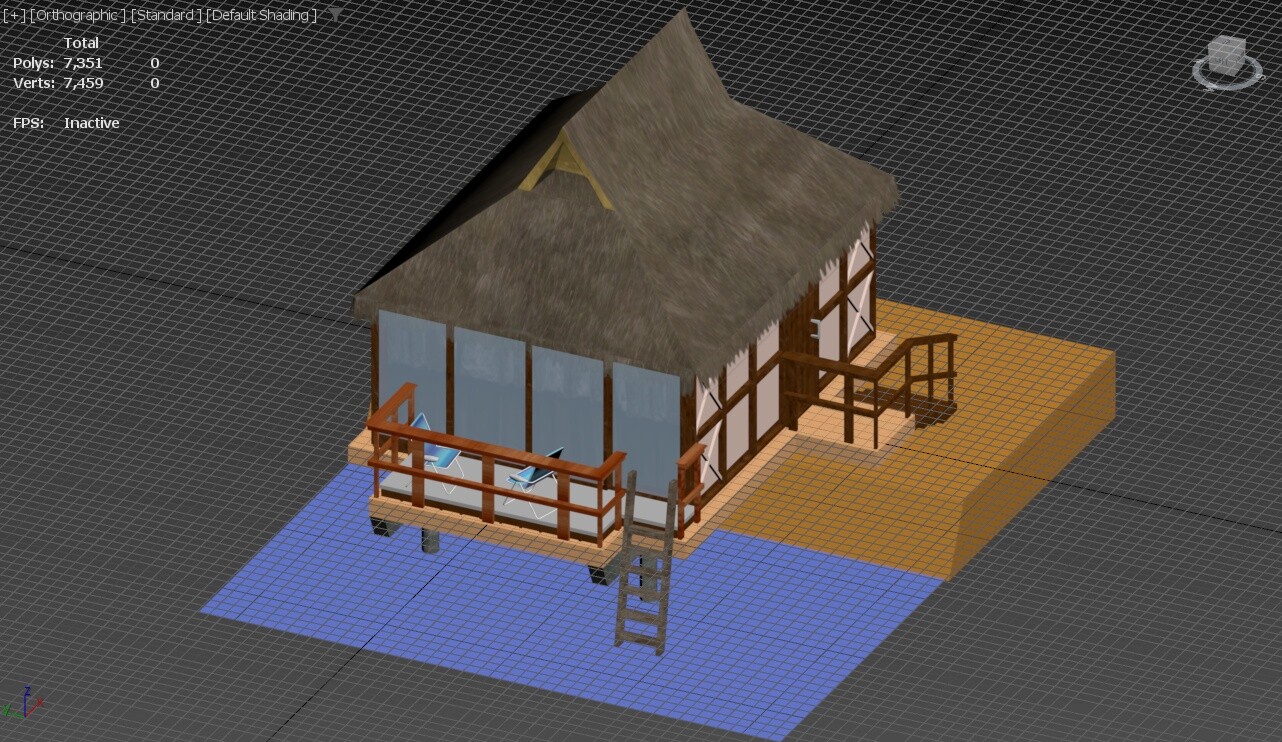Click the green Y axis of the tripod
The height and width of the screenshot is (742, 1282).
tap(10, 711)
